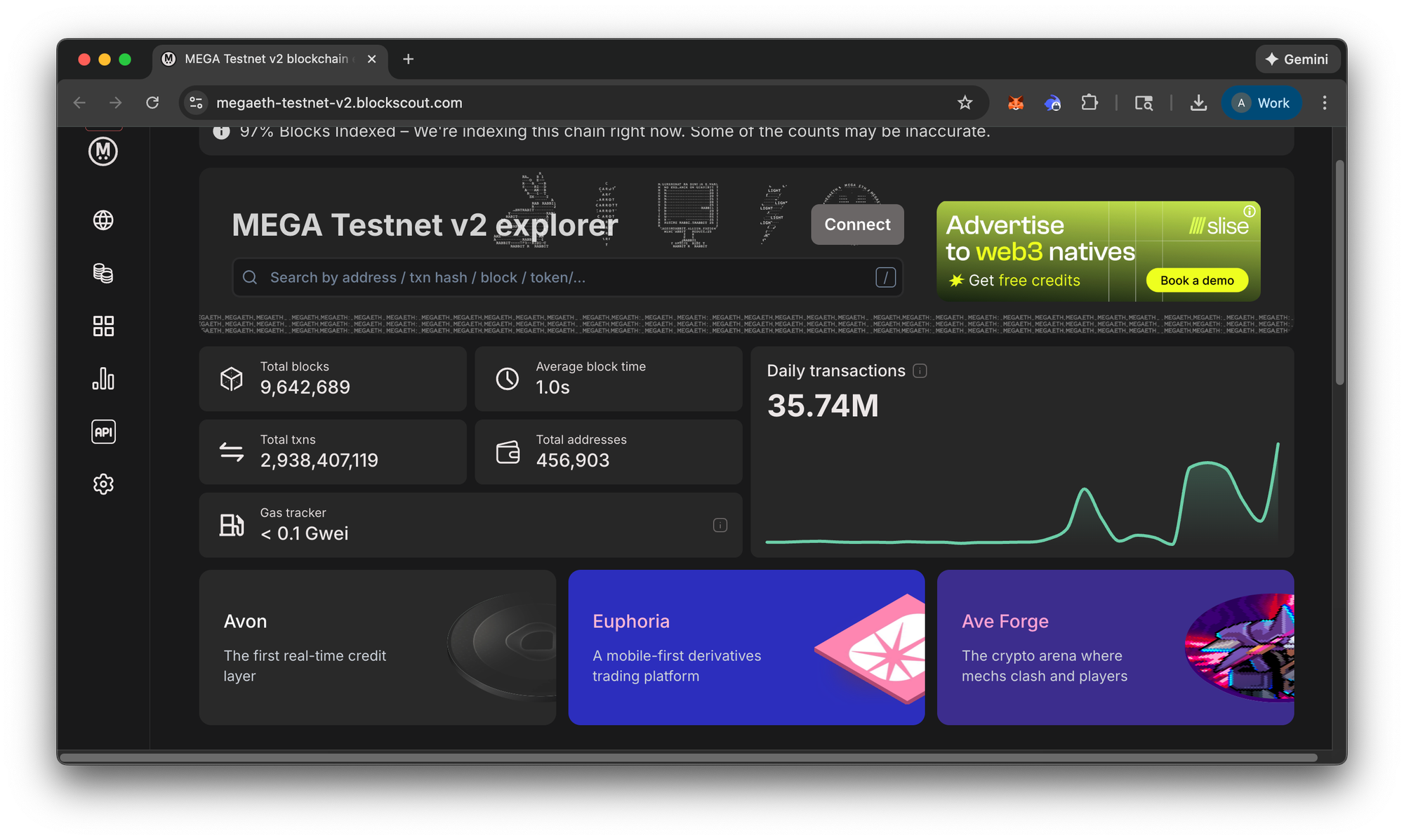Click the magnifier icon in the search bar
1404x840 pixels.
coord(250,277)
